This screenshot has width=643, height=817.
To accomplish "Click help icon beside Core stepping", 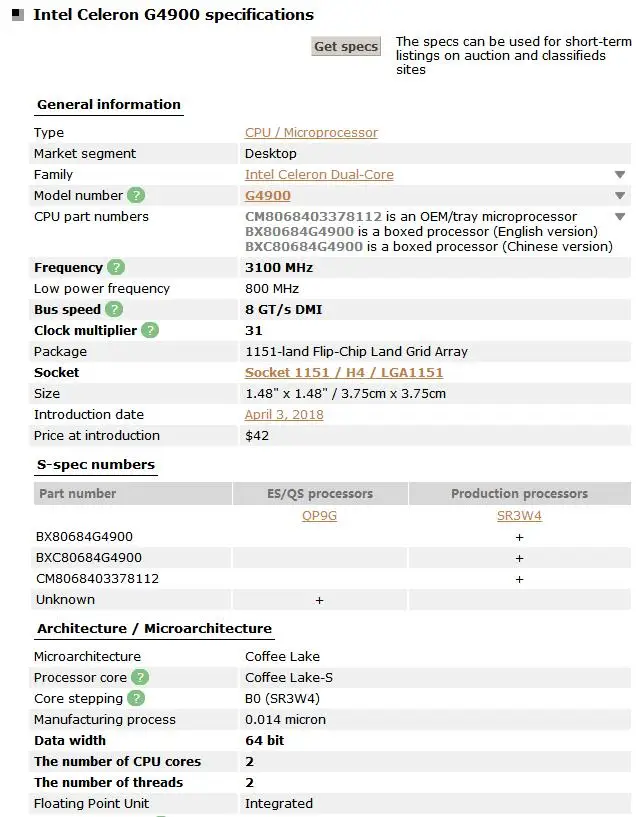I will pyautogui.click(x=136, y=699).
